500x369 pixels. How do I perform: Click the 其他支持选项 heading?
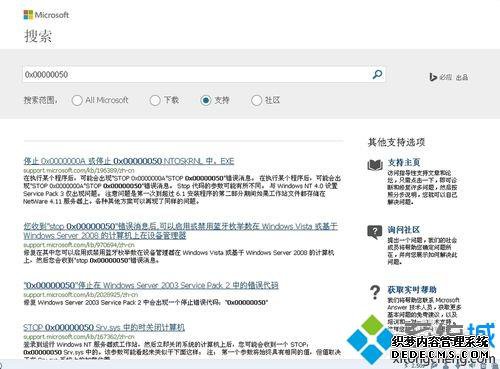pyautogui.click(x=396, y=142)
